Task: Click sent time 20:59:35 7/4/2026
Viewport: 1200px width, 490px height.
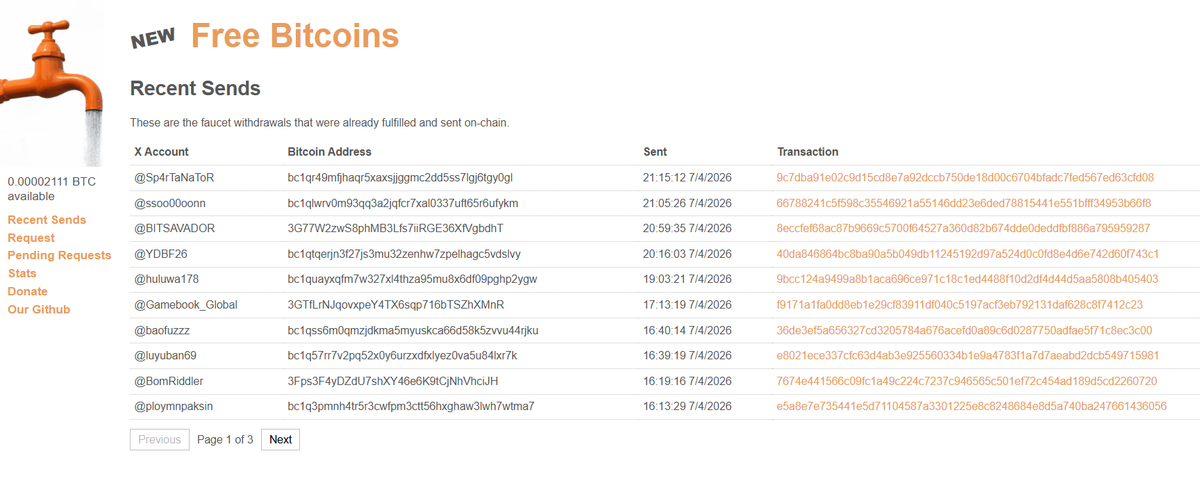Action: click(x=688, y=229)
